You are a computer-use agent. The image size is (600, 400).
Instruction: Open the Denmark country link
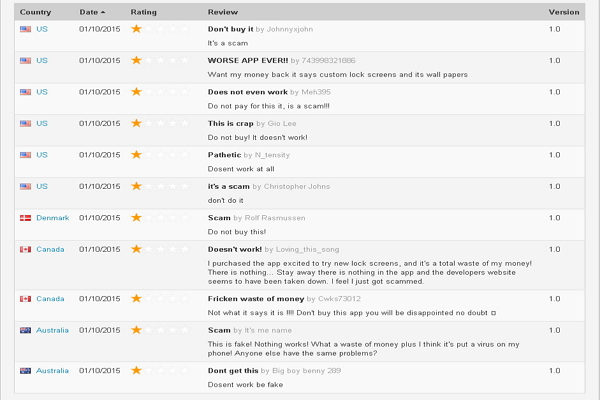click(x=53, y=218)
